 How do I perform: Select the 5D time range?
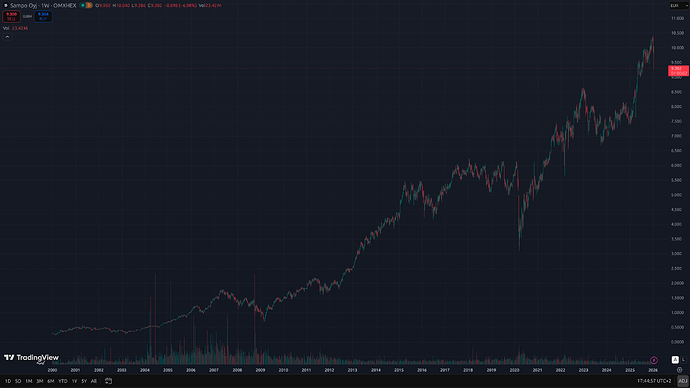tap(18, 381)
